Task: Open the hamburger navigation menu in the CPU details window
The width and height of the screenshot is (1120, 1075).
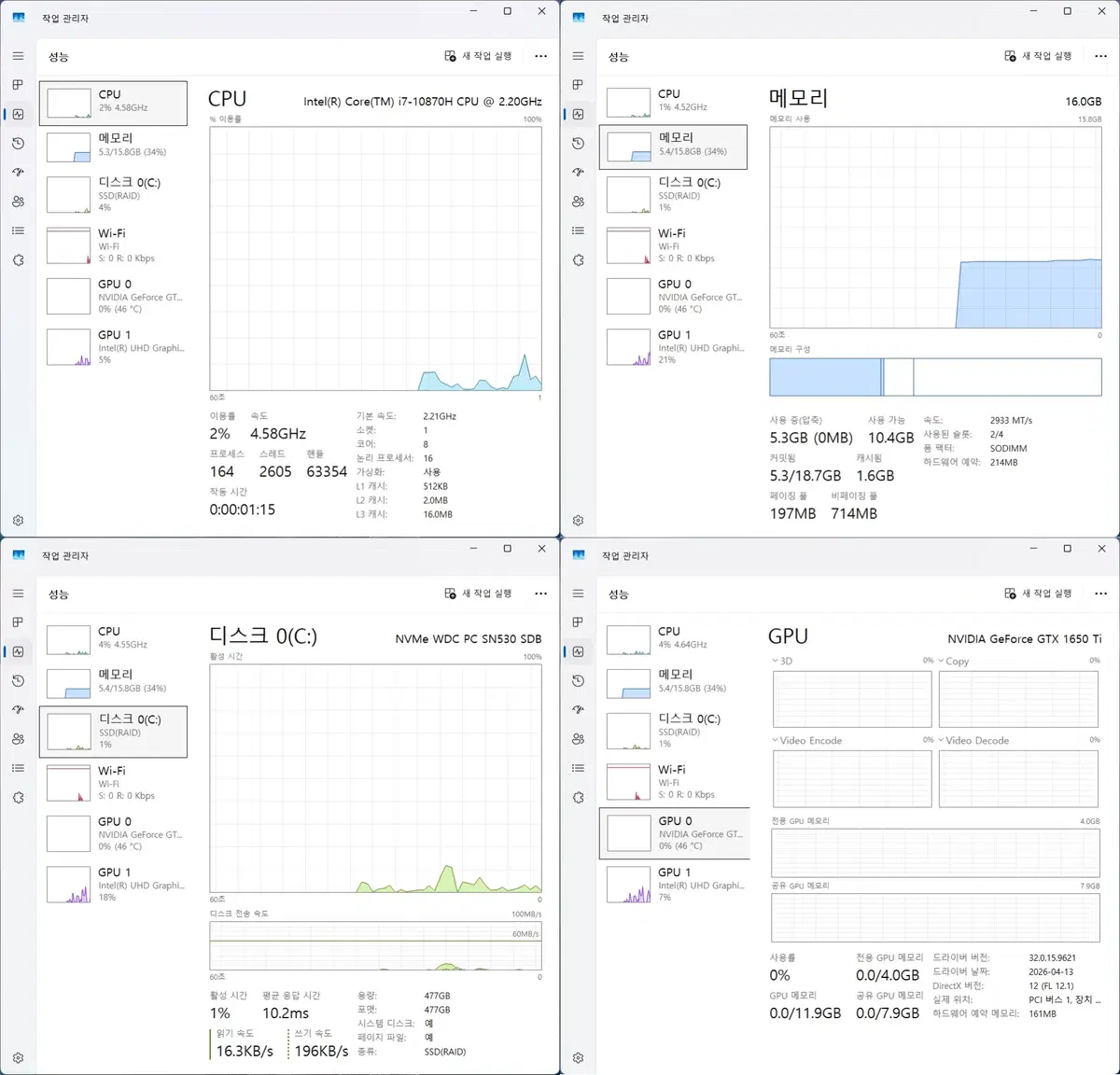Action: [x=18, y=56]
